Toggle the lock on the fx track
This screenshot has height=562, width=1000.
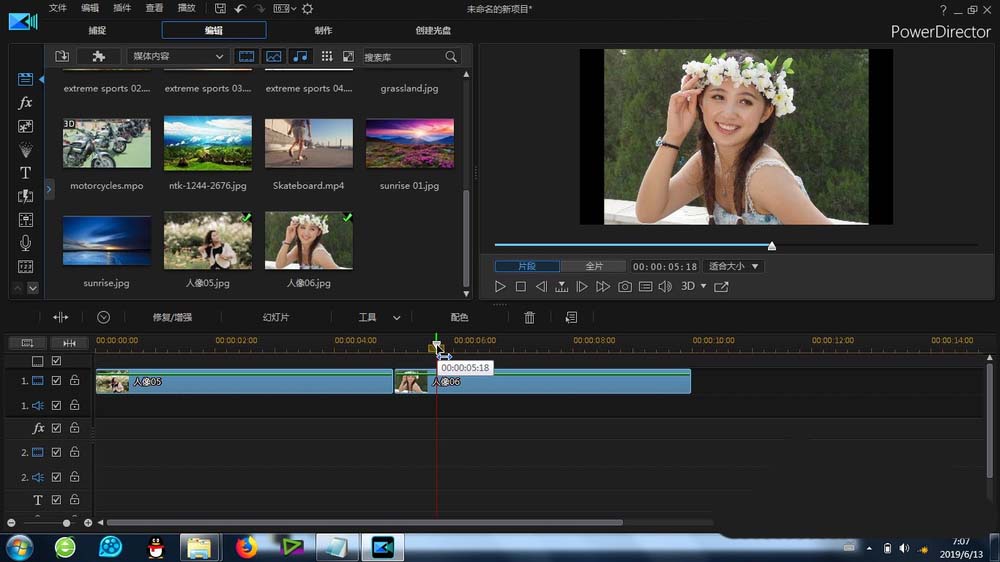click(x=75, y=428)
